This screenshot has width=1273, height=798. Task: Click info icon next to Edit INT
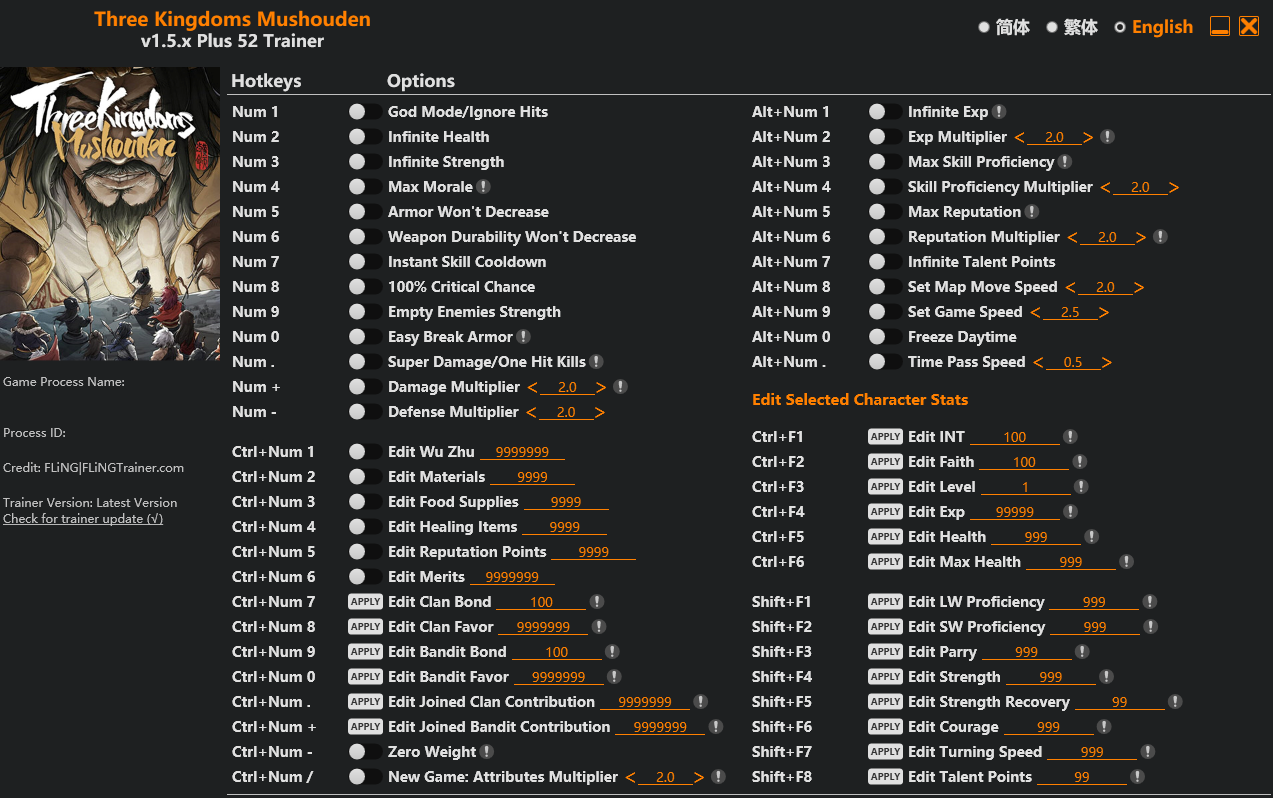pyautogui.click(x=1070, y=437)
